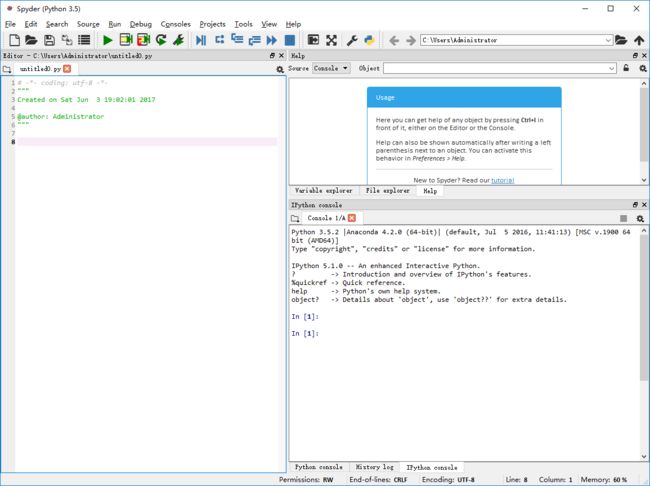Click the Help pane vertical scrollbar
The width and height of the screenshot is (650, 486).
(644, 131)
